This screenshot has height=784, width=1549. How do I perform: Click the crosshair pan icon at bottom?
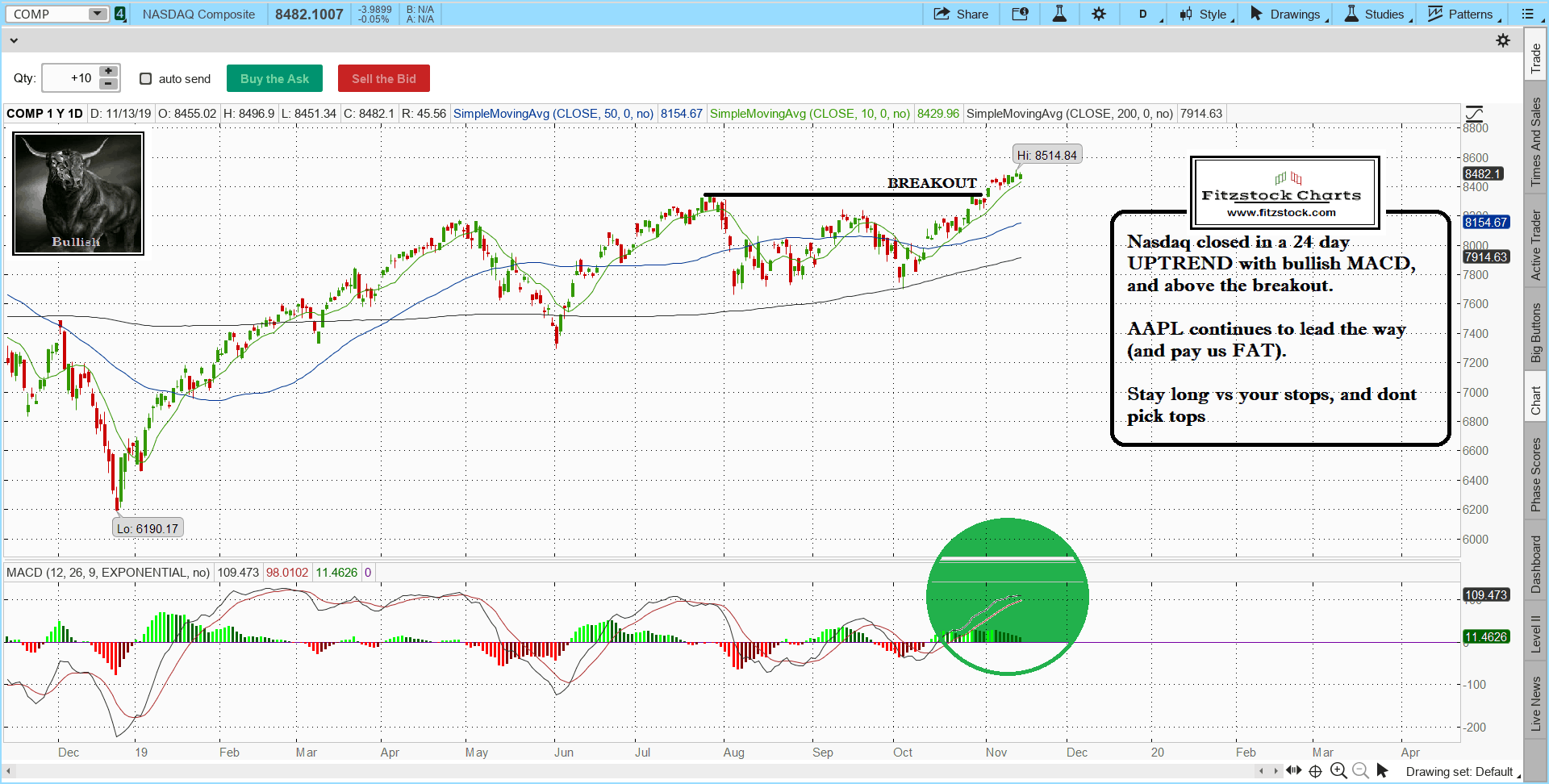(1315, 771)
